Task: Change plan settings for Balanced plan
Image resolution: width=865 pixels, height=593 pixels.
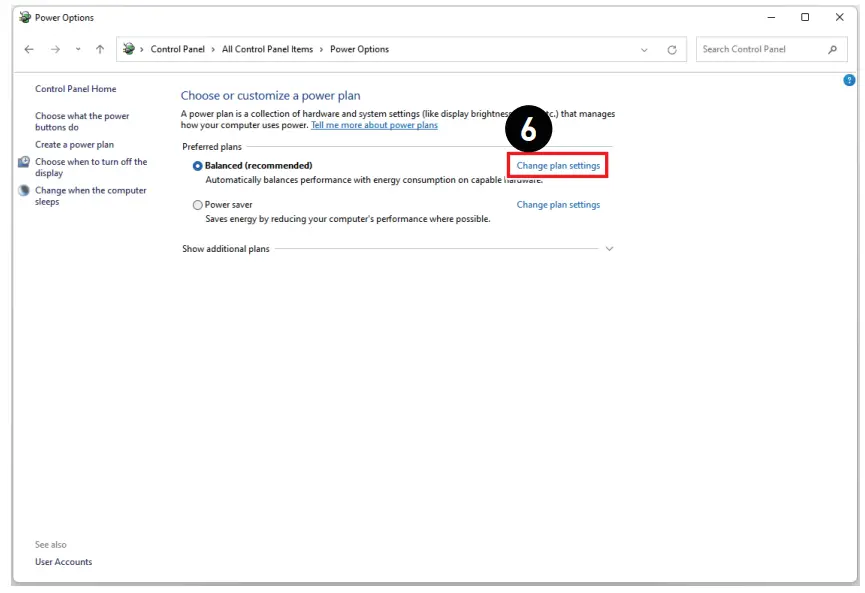Action: pyautogui.click(x=558, y=165)
